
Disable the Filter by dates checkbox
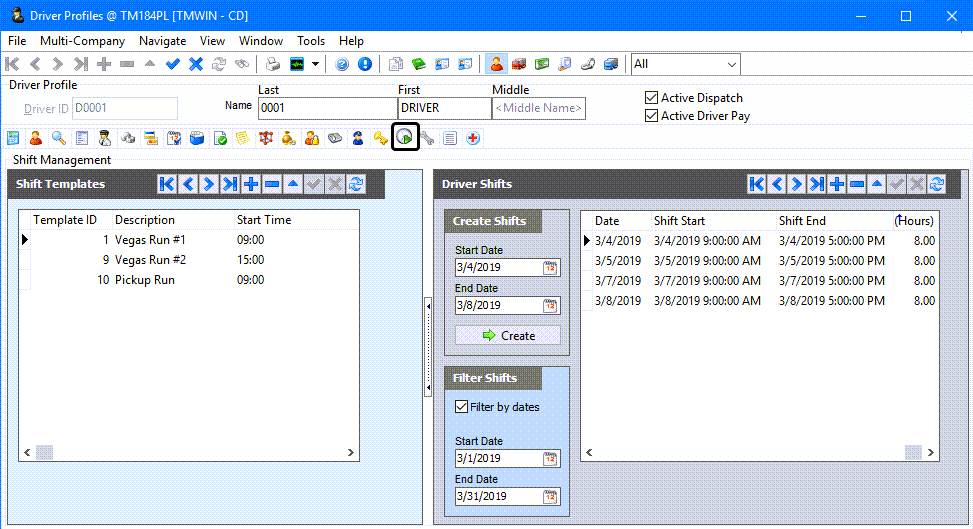461,407
